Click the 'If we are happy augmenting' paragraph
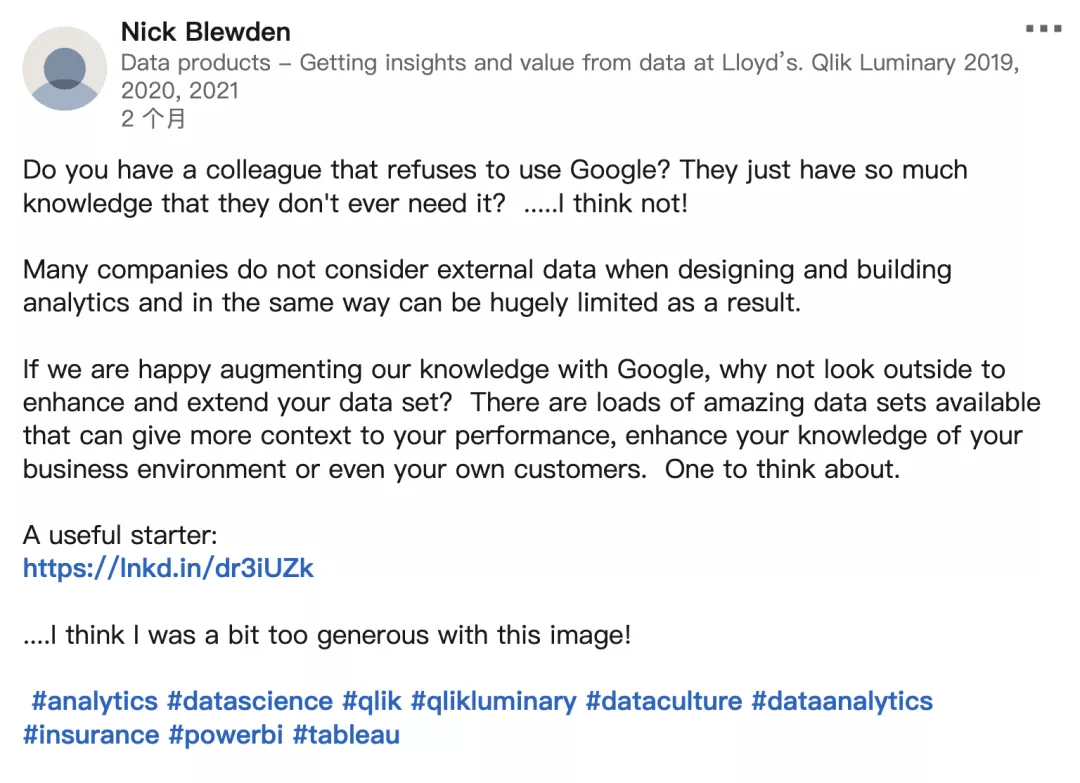The width and height of the screenshot is (1080, 783). [x=531, y=419]
